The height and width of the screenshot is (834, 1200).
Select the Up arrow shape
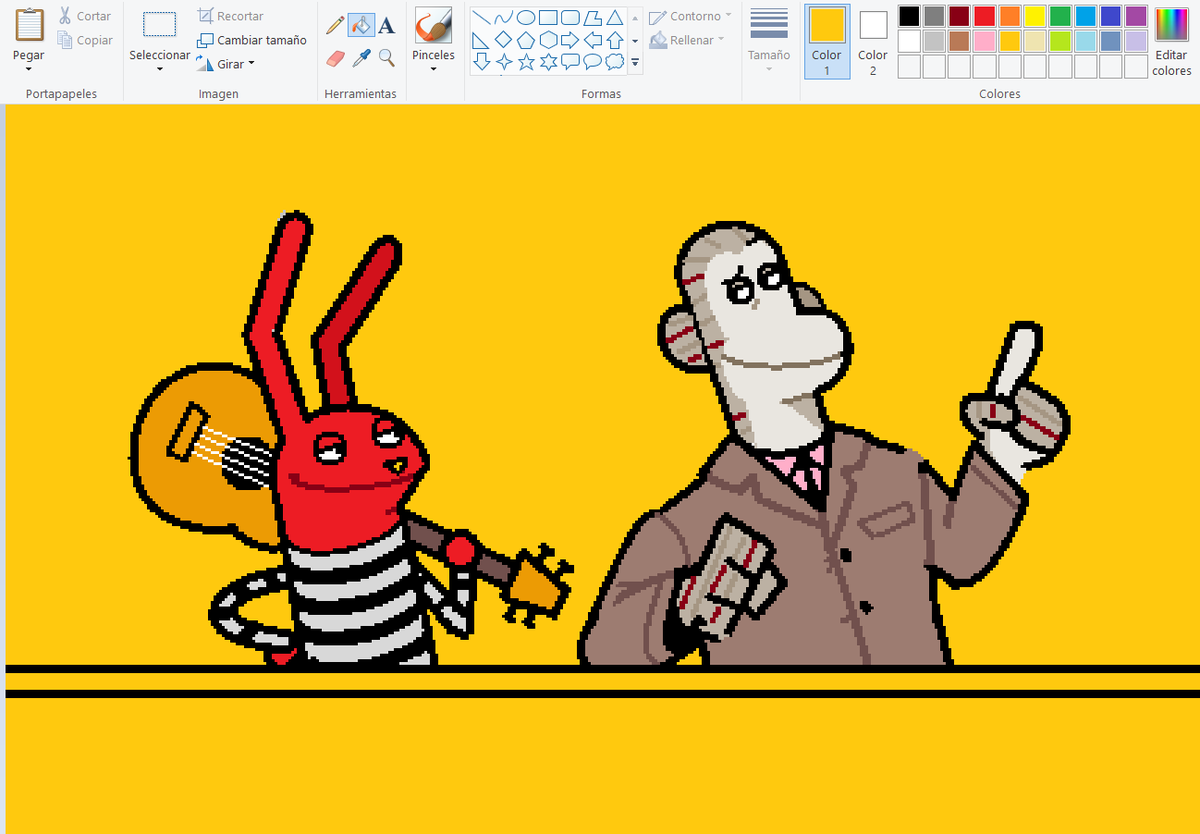click(x=615, y=40)
